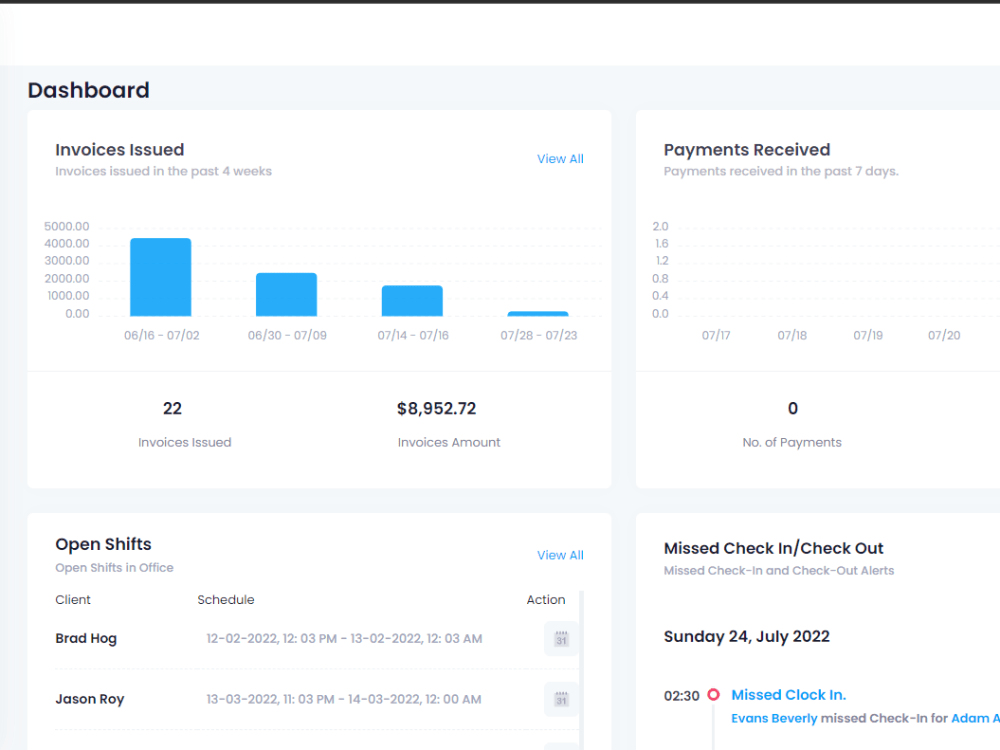Click the red missed clock-in alert marker

tap(714, 694)
